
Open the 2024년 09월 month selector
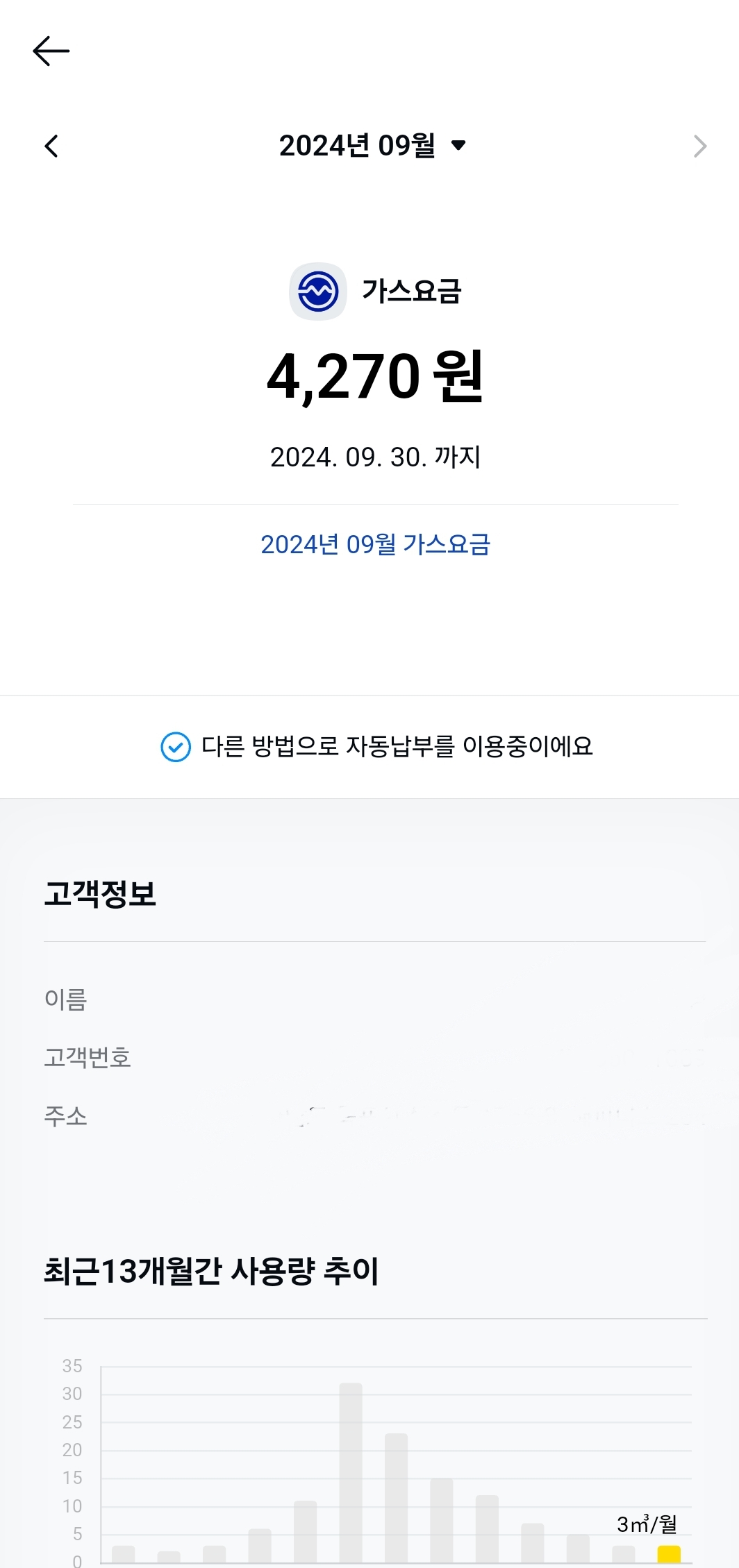(357, 146)
